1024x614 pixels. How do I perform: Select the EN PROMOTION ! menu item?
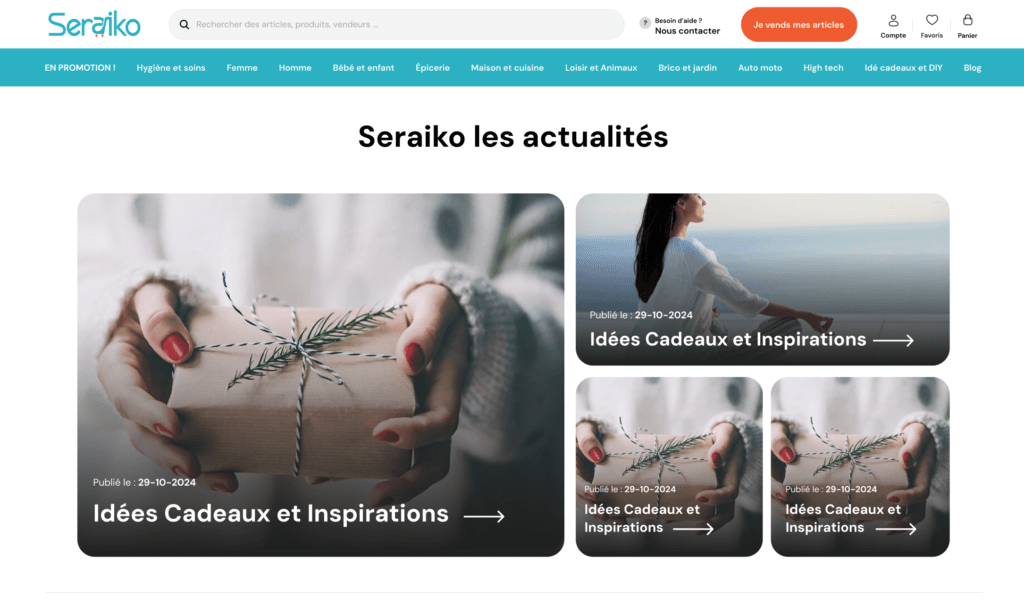point(80,68)
